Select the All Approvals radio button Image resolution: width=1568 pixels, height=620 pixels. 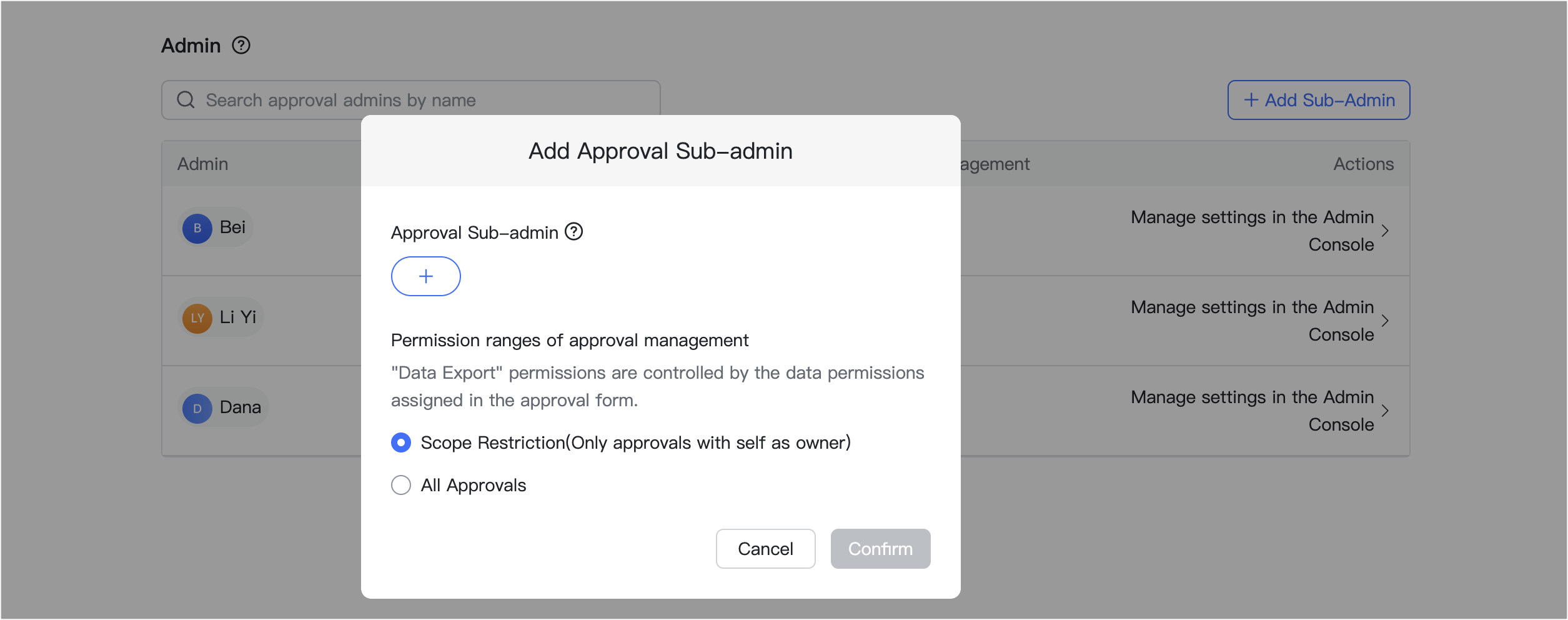(x=401, y=485)
